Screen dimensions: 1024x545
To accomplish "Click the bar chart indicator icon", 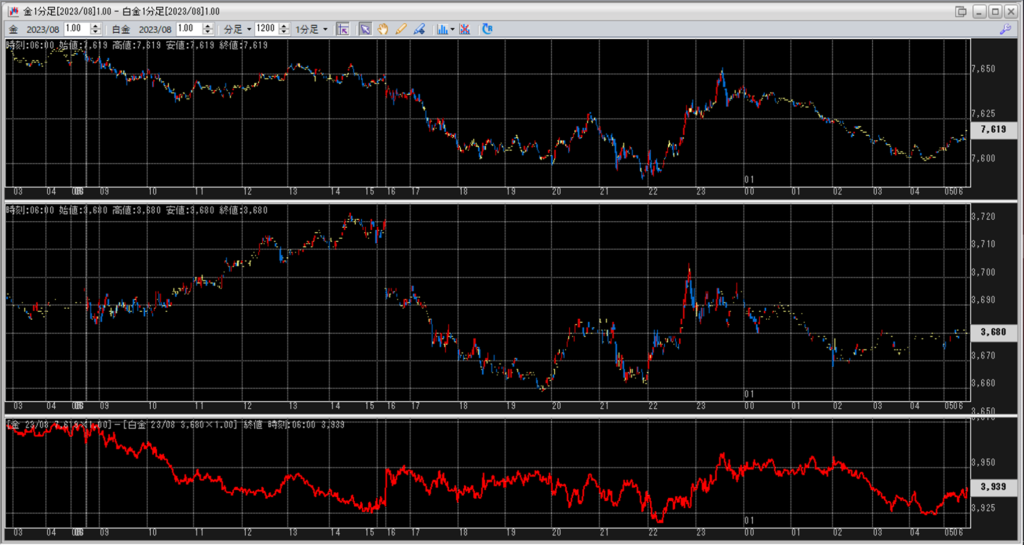I will pos(442,29).
